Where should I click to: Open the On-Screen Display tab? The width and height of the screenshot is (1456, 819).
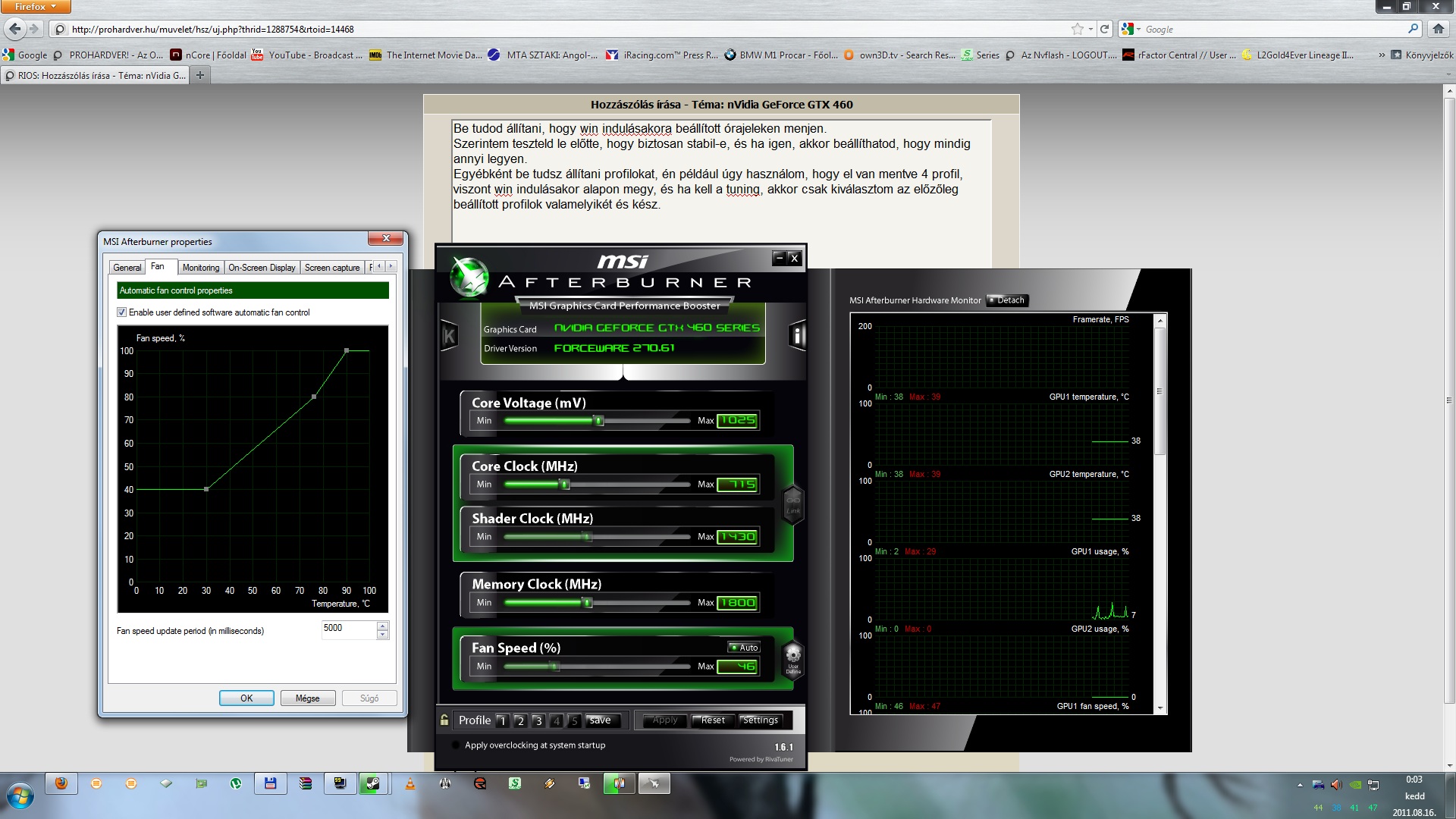[262, 268]
